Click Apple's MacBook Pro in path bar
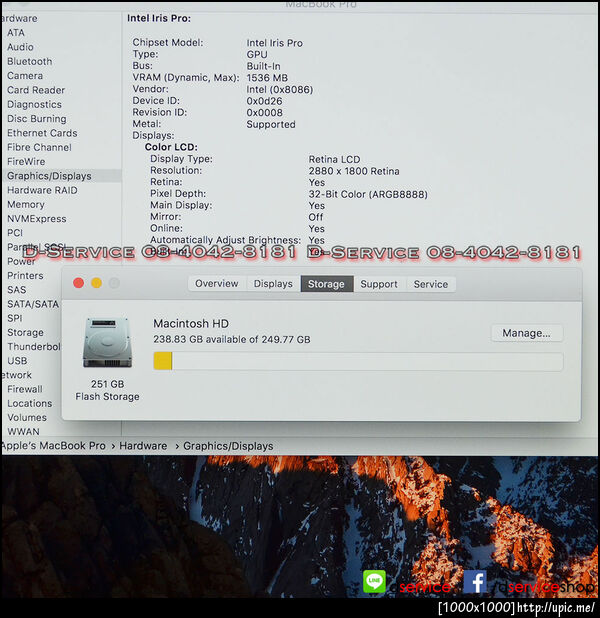 point(53,446)
